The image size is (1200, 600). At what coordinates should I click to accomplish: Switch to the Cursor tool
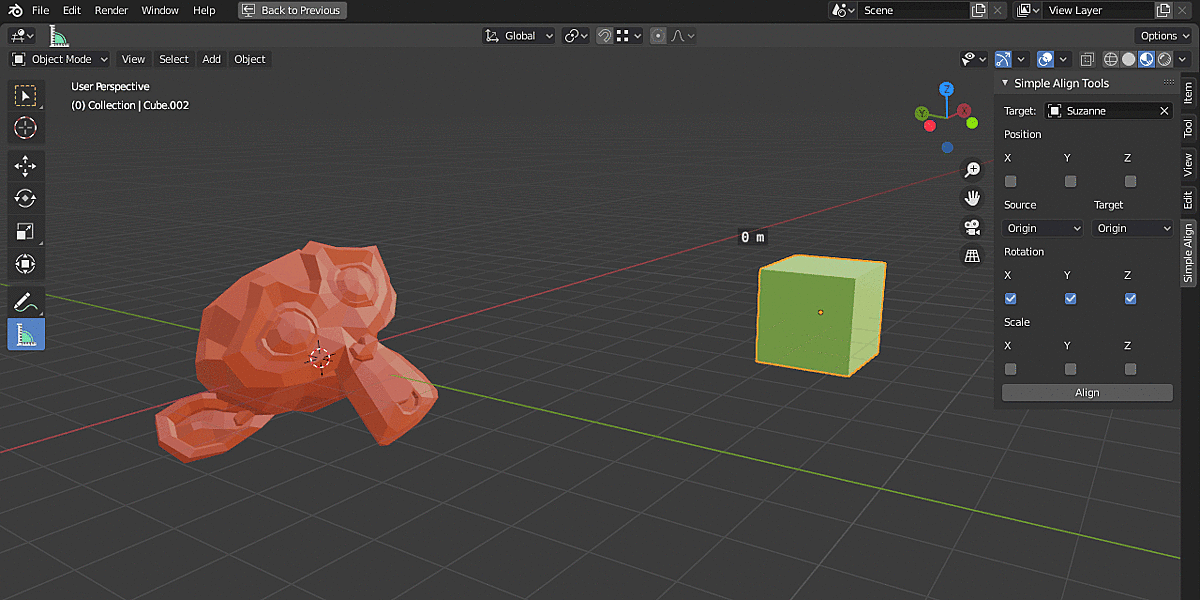point(26,128)
